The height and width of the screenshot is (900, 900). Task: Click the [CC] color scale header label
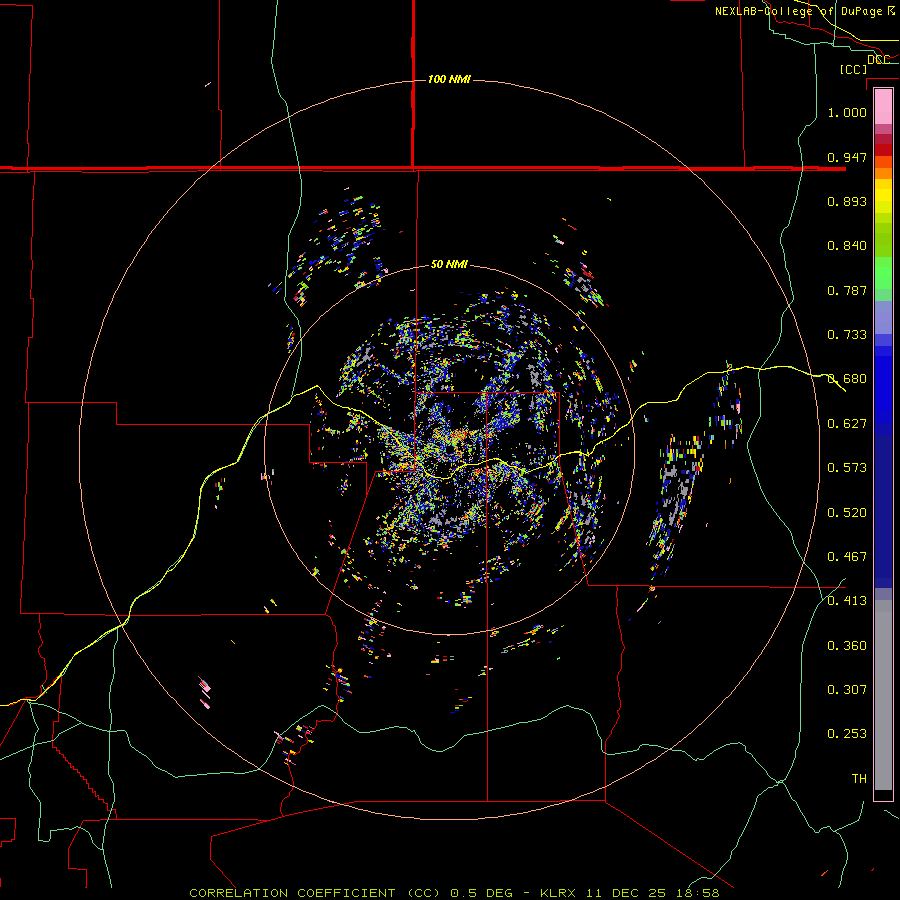[853, 69]
